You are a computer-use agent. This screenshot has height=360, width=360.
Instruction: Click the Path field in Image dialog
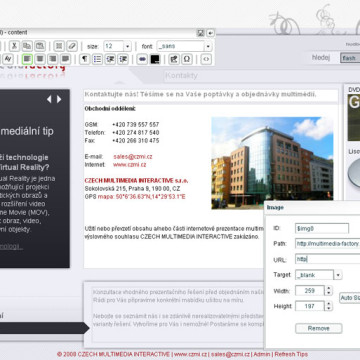tap(327, 244)
